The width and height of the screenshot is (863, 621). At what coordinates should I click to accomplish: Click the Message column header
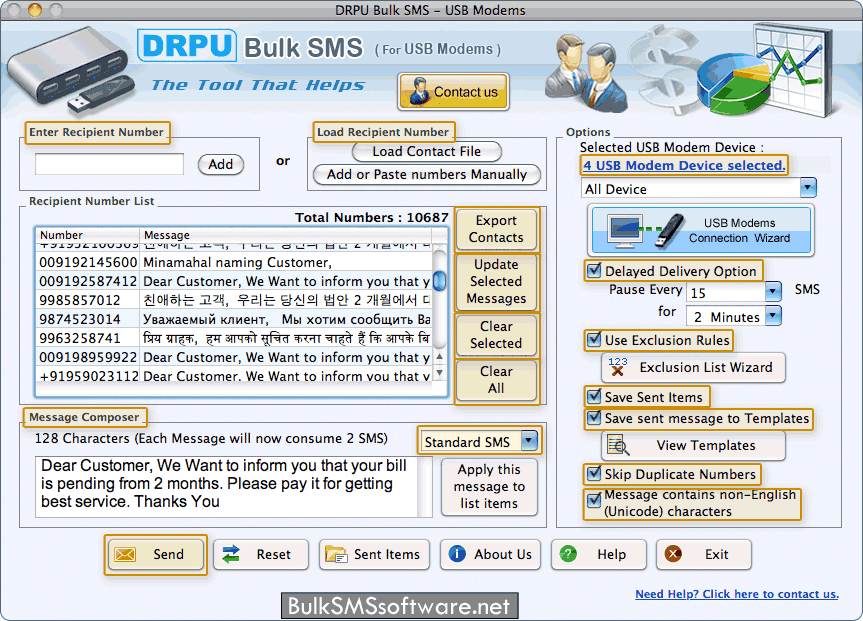coord(286,235)
